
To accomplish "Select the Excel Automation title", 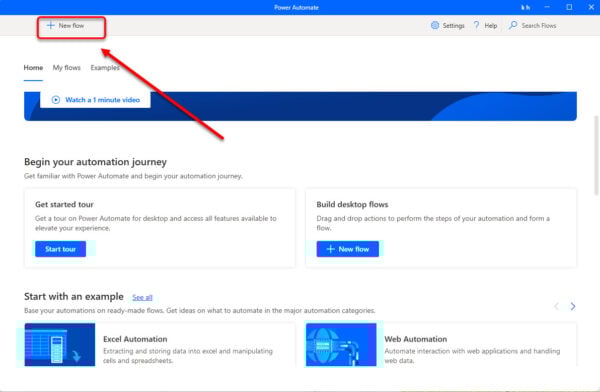I will click(x=135, y=339).
